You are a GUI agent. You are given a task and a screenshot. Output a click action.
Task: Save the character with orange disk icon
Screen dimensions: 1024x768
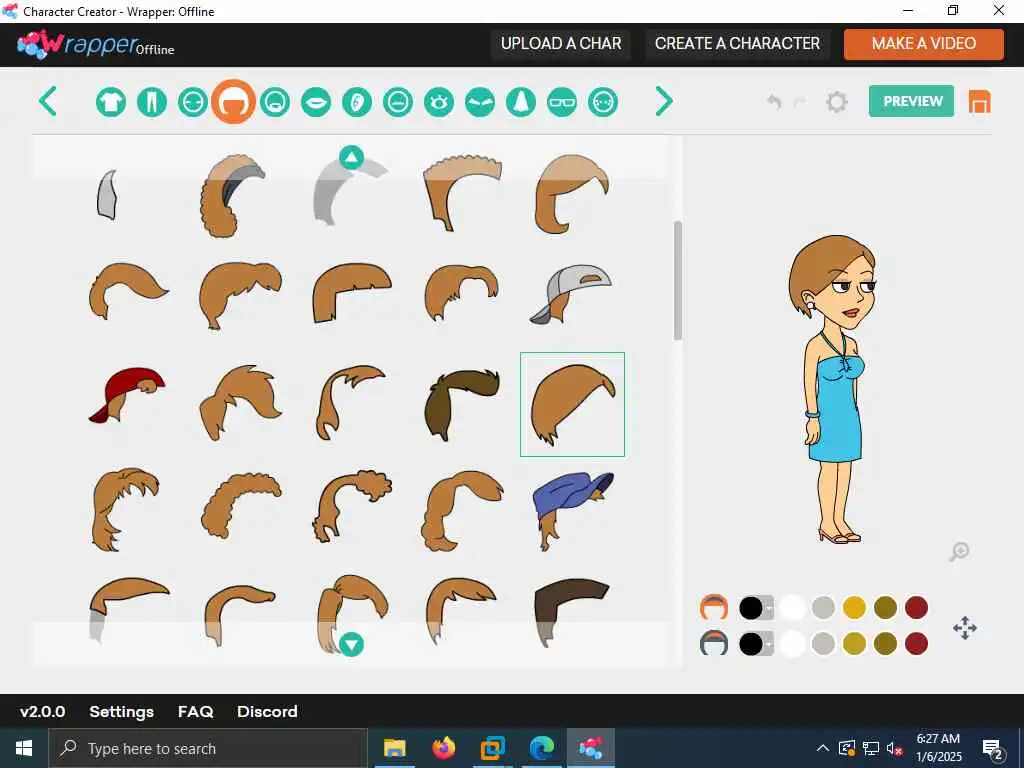point(979,102)
